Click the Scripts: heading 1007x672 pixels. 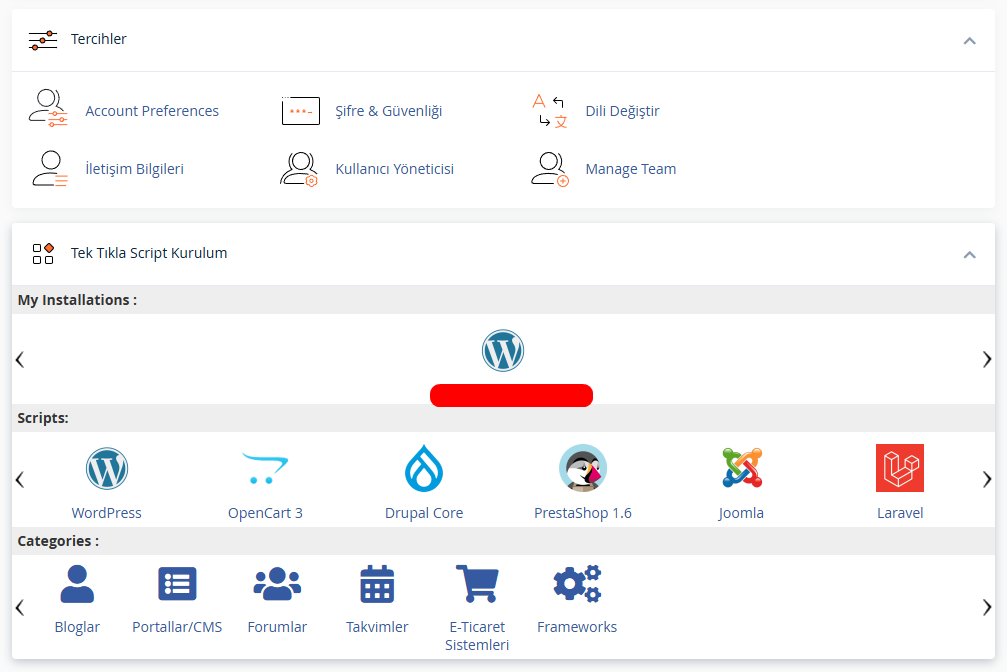coord(43,418)
